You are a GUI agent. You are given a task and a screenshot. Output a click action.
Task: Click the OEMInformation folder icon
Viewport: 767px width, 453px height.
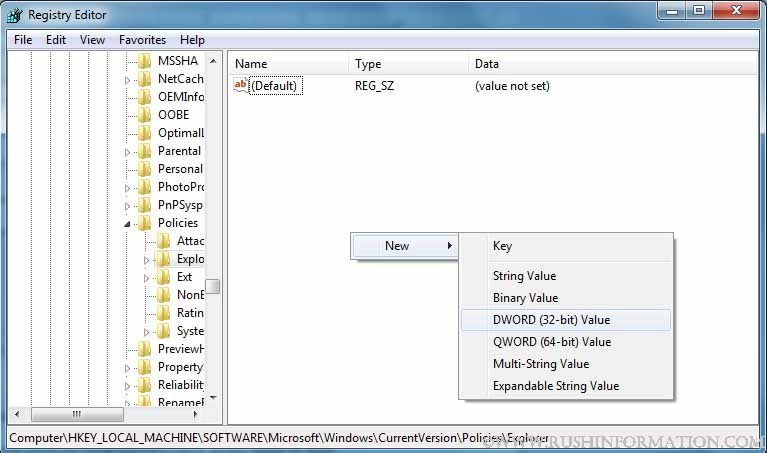145,97
